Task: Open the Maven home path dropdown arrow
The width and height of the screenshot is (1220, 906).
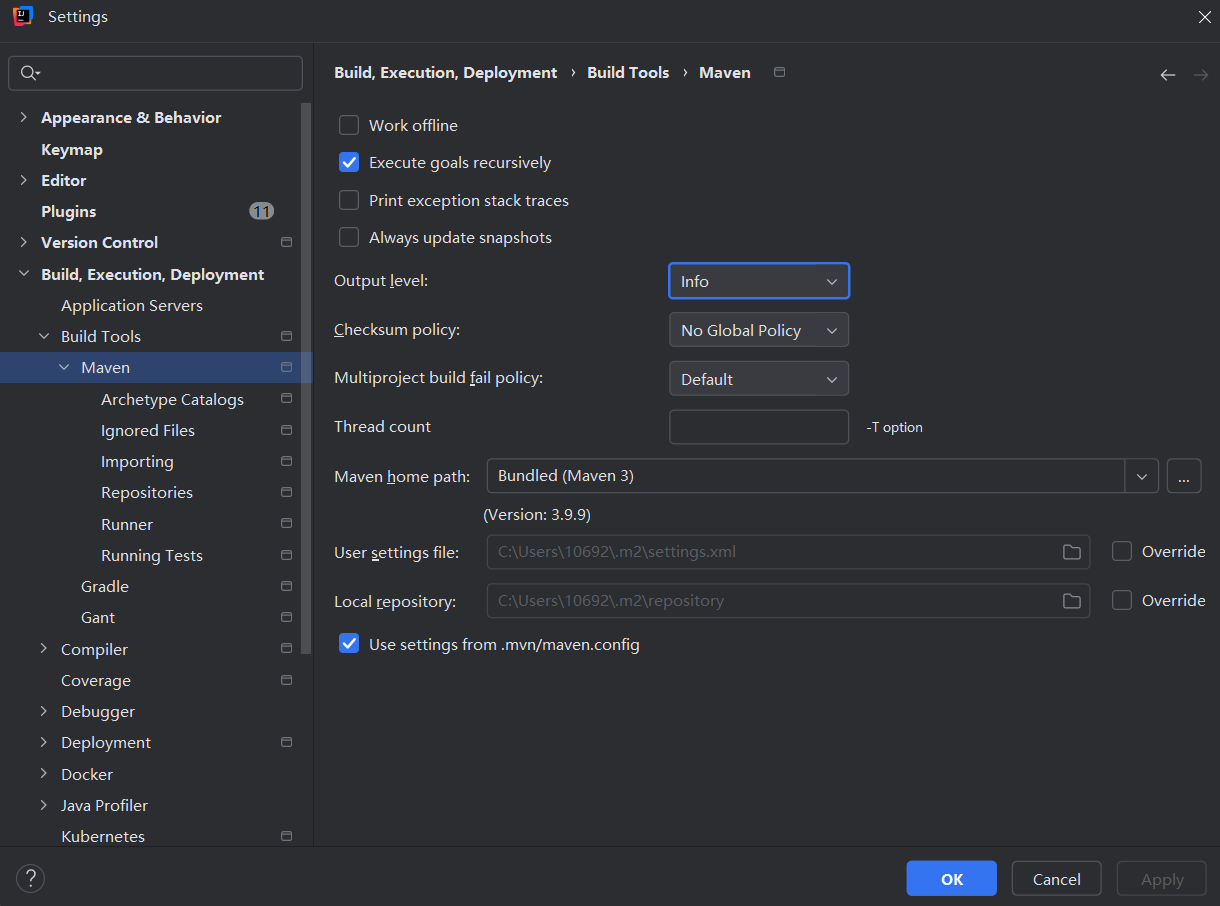Action: click(1142, 476)
